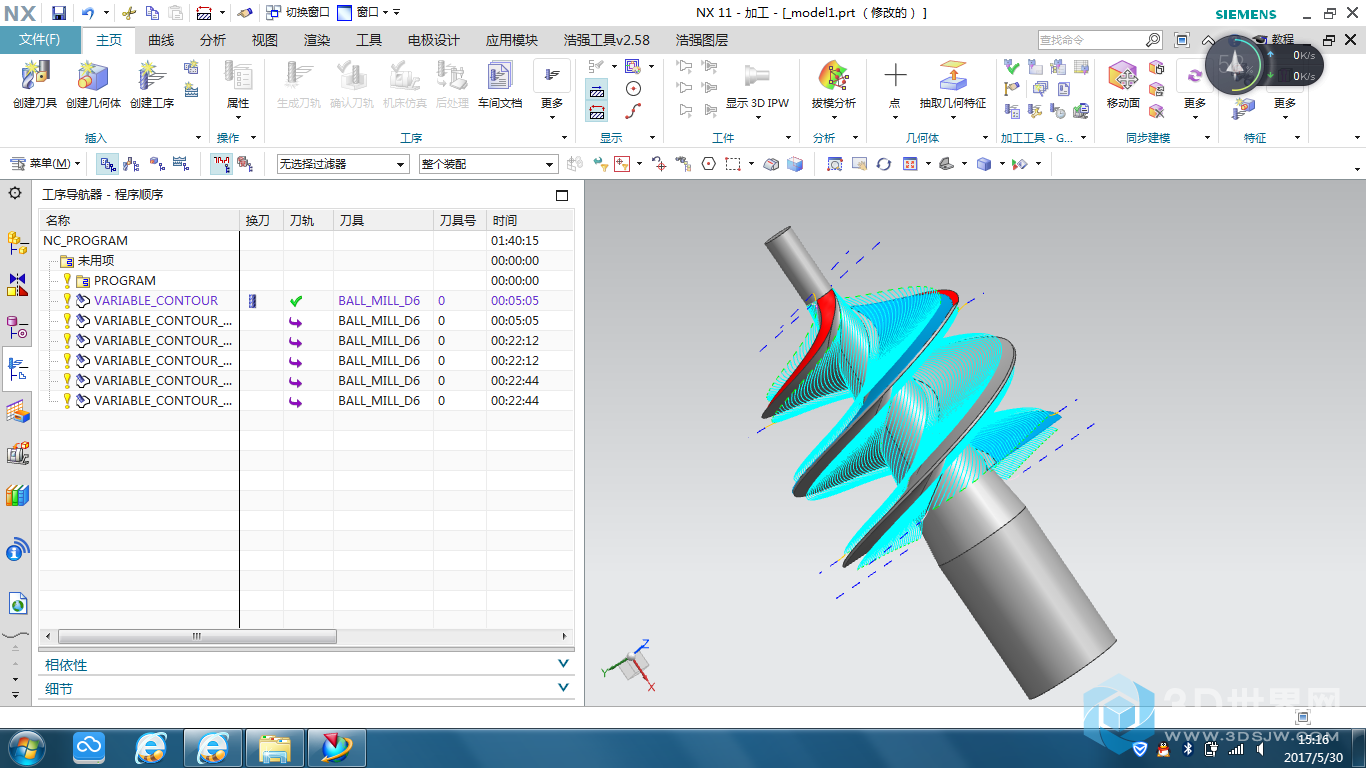This screenshot has height=768, width=1366.
Task: Click the 创建刀具 create tool icon
Action: pyautogui.click(x=35, y=77)
